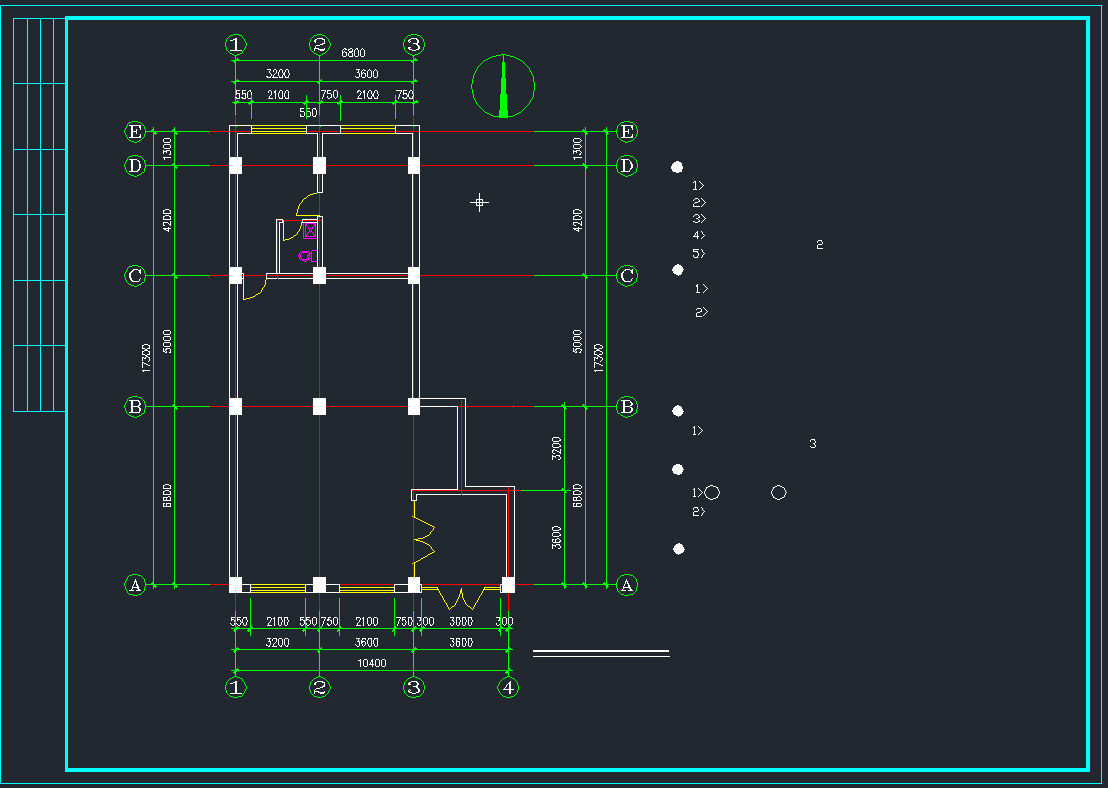The image size is (1108, 788).
Task: Select the title block table at far left
Action: point(39,214)
